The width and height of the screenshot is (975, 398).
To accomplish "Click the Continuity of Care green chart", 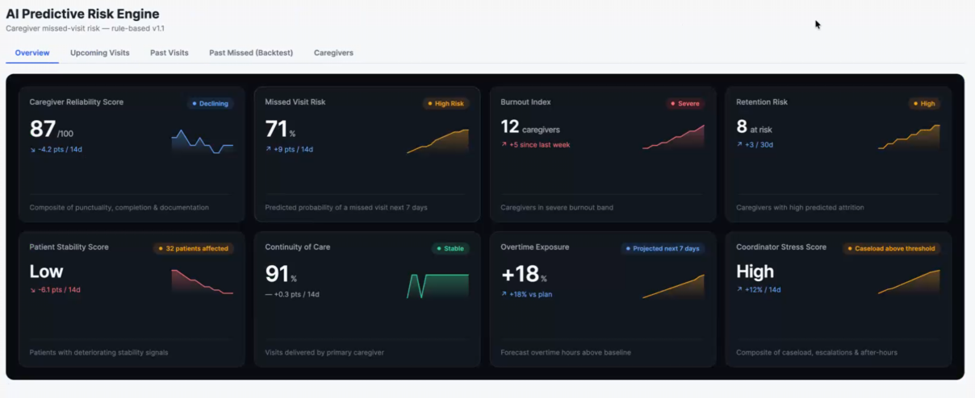I will tap(438, 286).
